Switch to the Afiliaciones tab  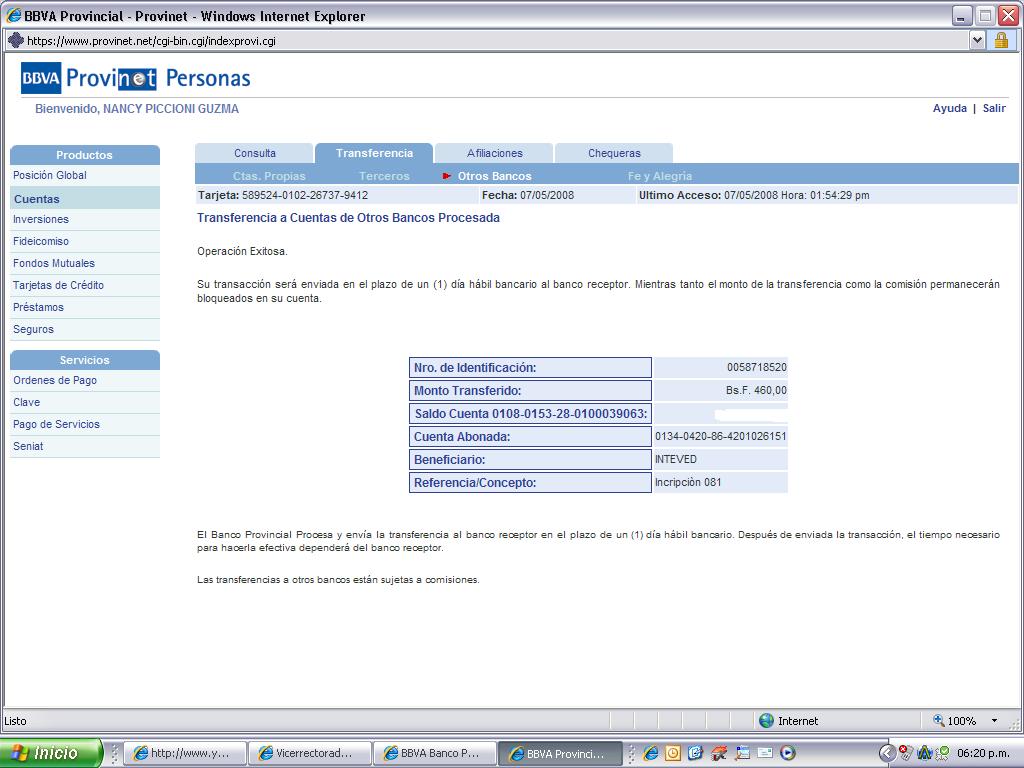pos(494,153)
